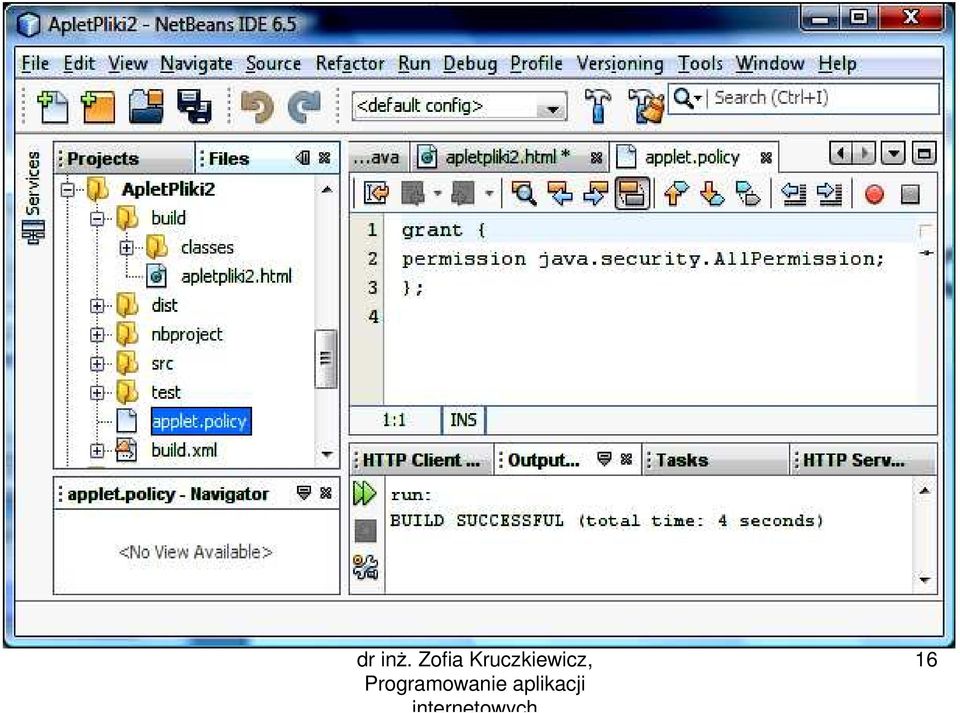Click the red Start Macro Recording button

[874, 194]
